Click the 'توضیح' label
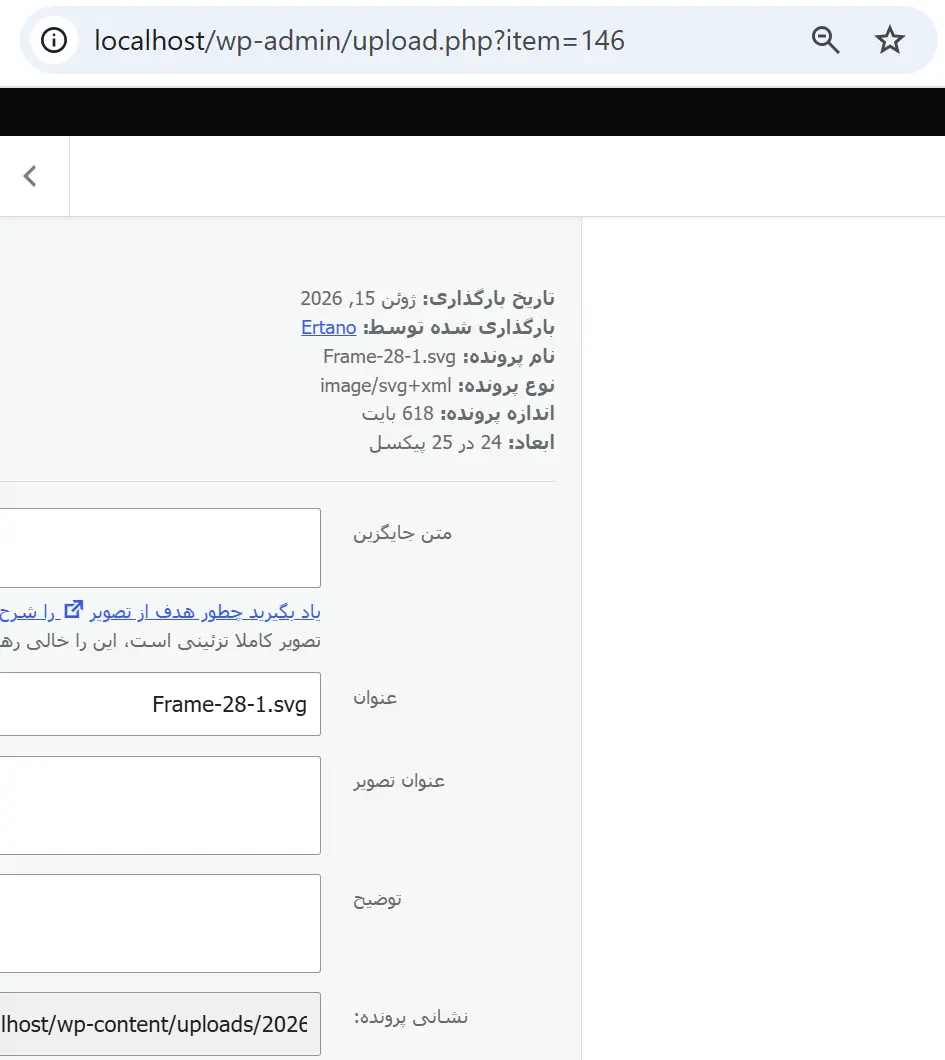 pyautogui.click(x=377, y=900)
